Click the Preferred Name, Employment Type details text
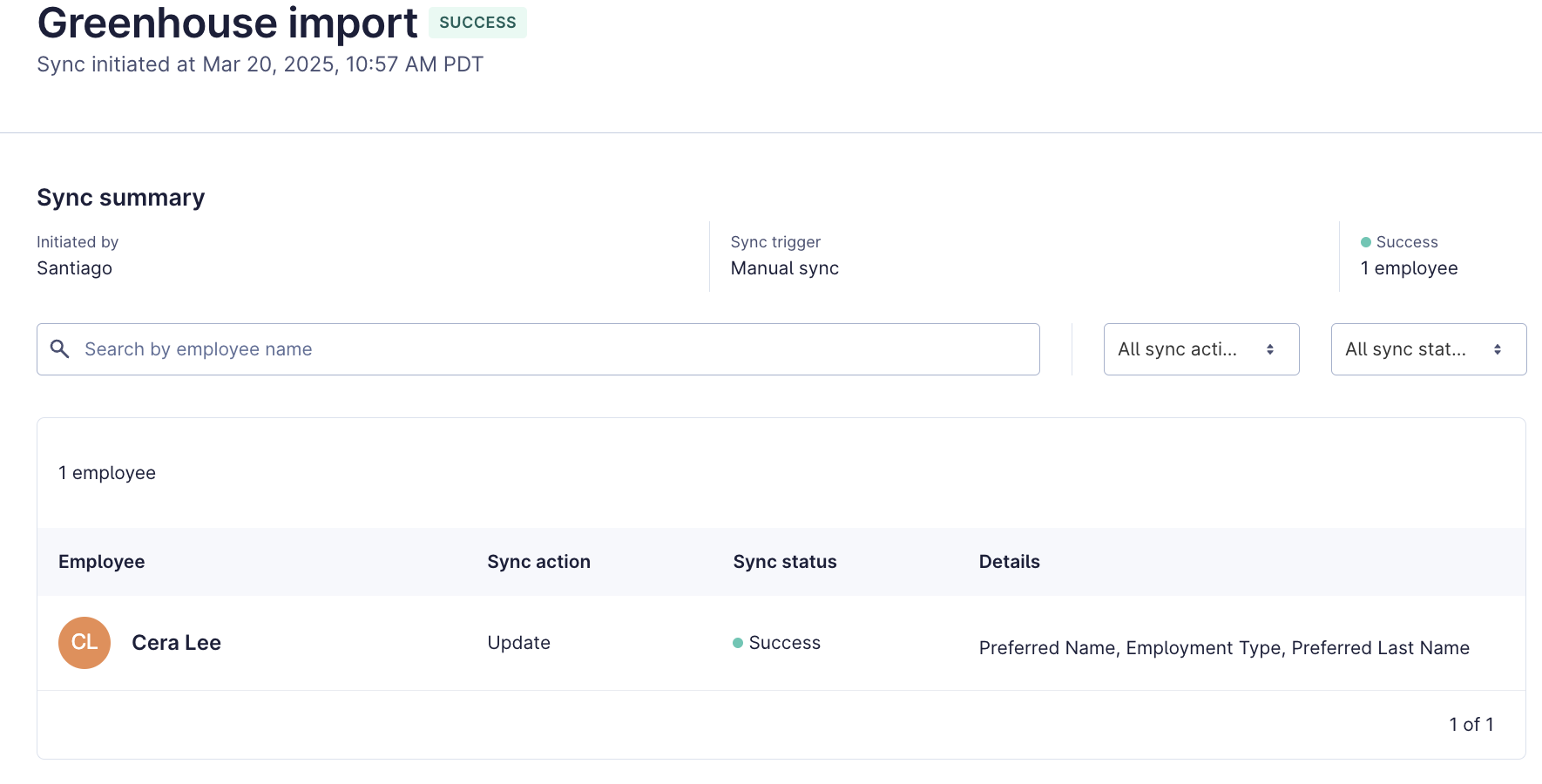This screenshot has height=784, width=1542. (x=1224, y=648)
